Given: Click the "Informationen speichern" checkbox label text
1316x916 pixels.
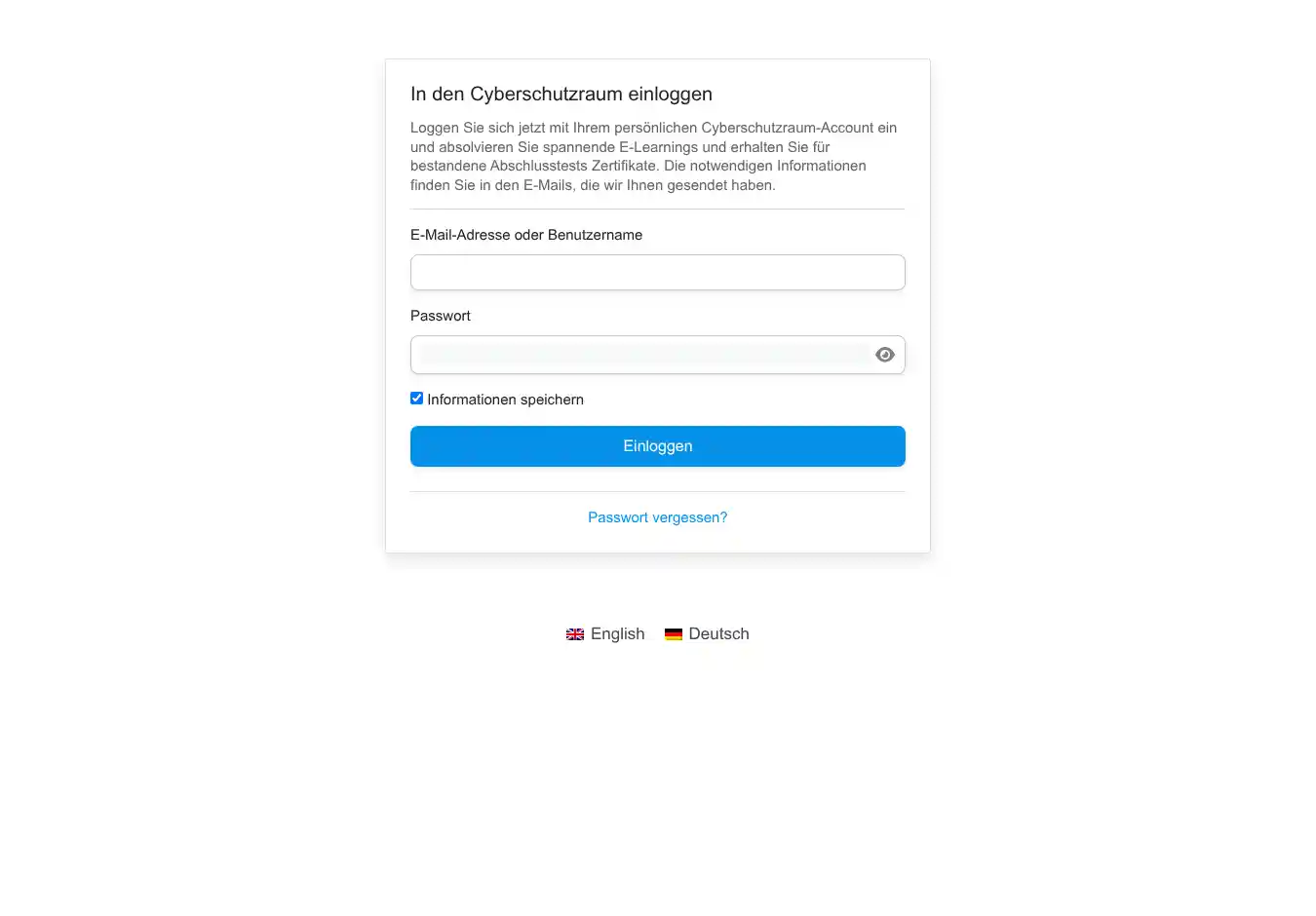Looking at the screenshot, I should coord(505,400).
